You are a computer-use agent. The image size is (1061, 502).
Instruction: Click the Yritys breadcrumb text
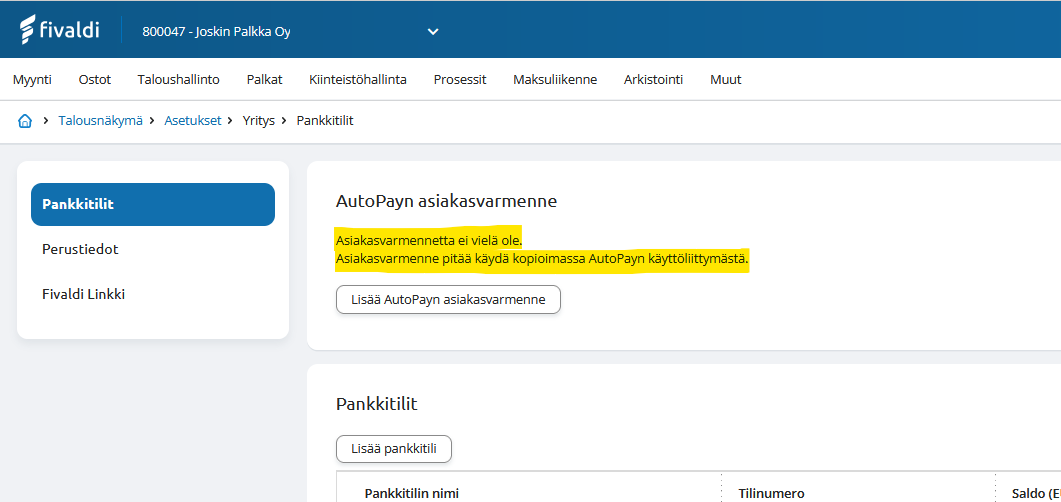point(258,121)
